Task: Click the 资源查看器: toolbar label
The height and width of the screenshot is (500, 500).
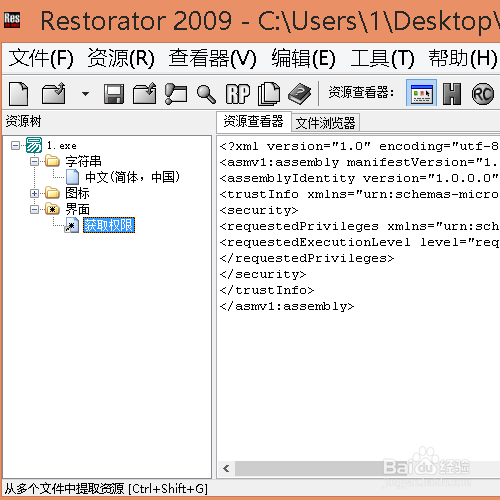Action: [361, 92]
